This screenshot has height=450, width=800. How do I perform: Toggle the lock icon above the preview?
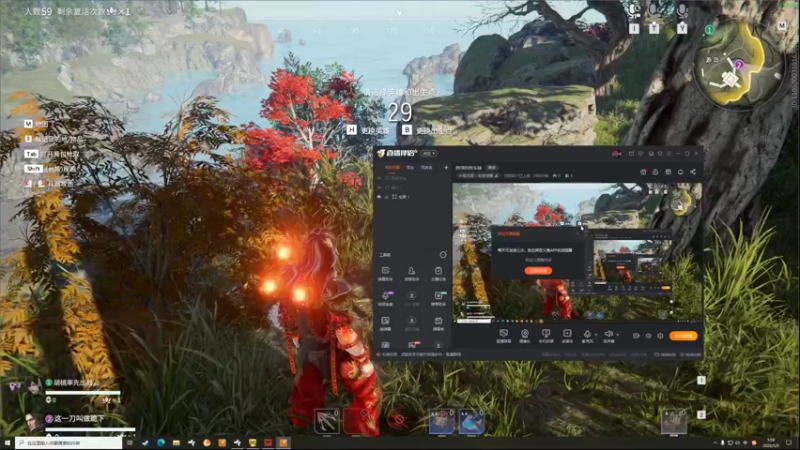(656, 172)
